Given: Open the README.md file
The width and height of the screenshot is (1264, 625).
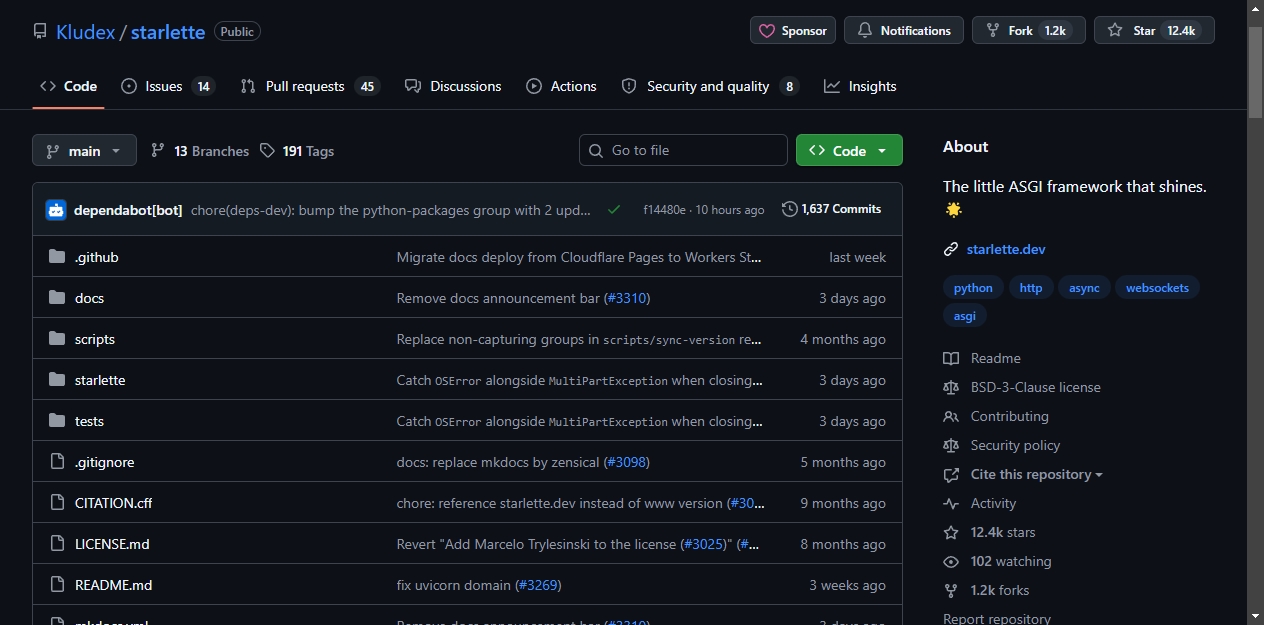Looking at the screenshot, I should 113,585.
